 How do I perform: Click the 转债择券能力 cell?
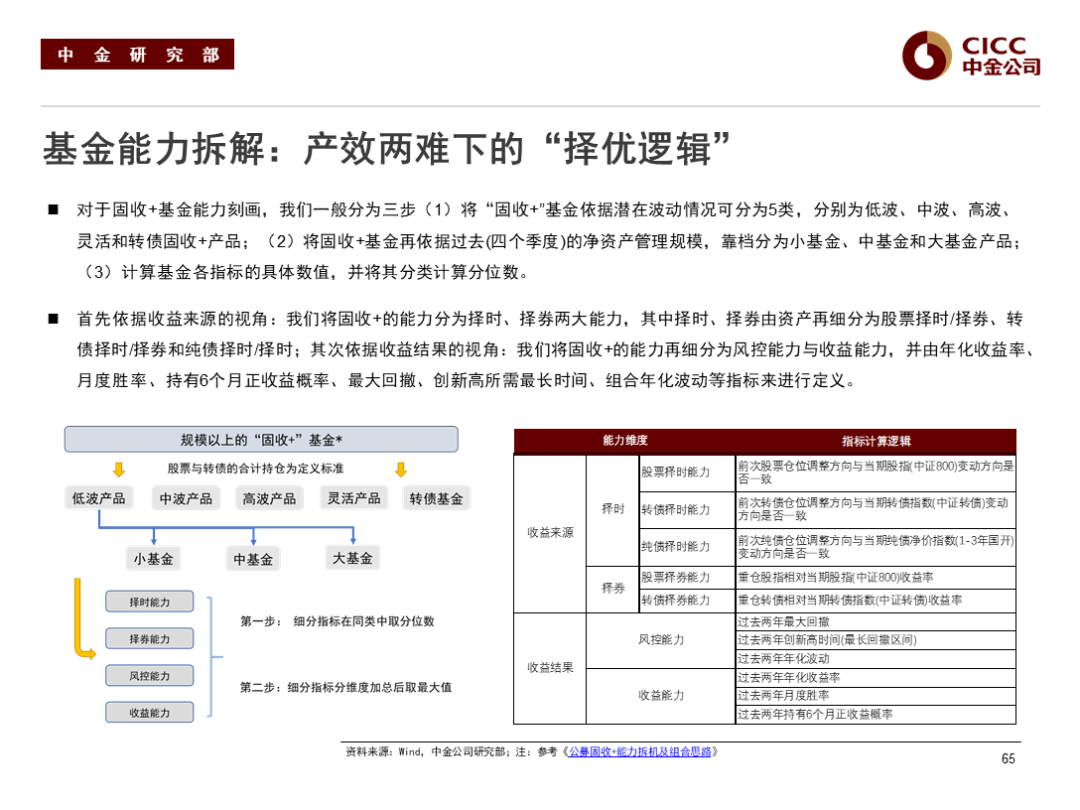pos(687,601)
